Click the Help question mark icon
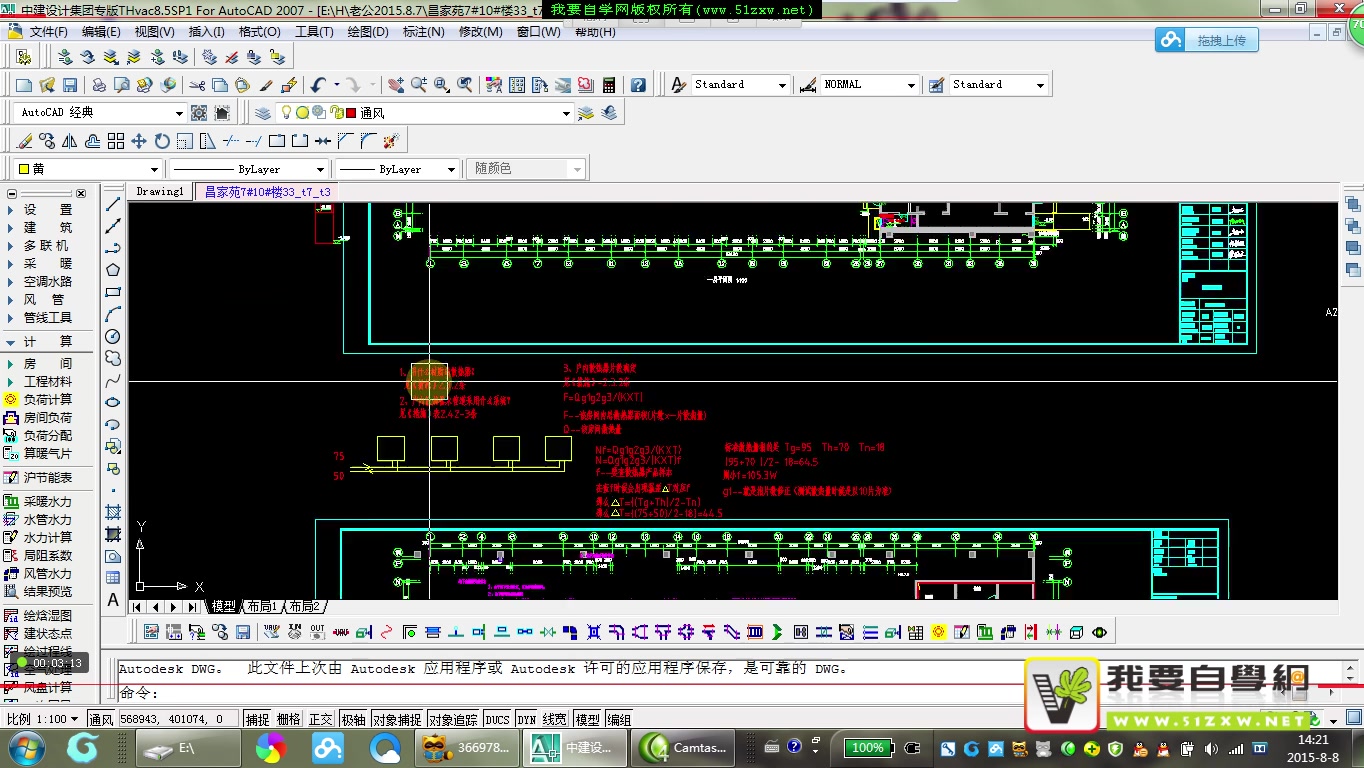The width and height of the screenshot is (1364, 768). pyautogui.click(x=638, y=85)
